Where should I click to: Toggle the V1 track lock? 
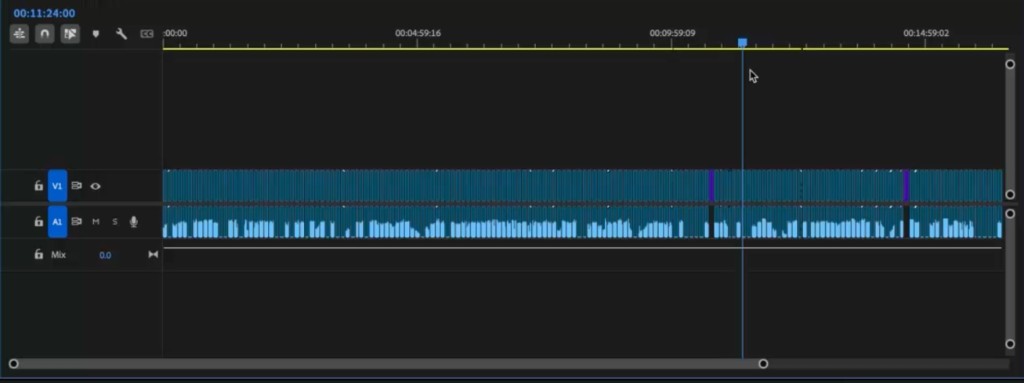39,186
